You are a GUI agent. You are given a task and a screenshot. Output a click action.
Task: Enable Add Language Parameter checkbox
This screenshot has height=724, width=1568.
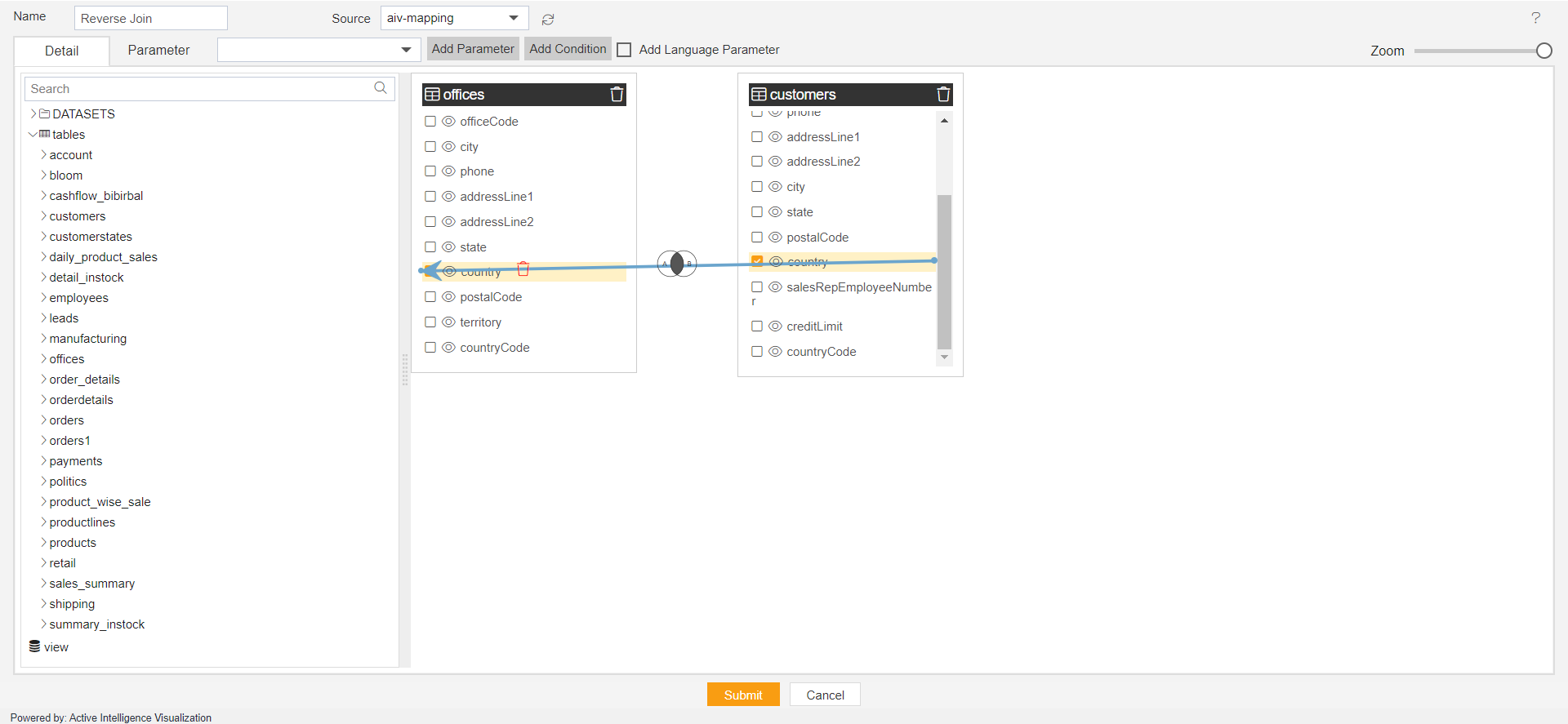point(624,50)
